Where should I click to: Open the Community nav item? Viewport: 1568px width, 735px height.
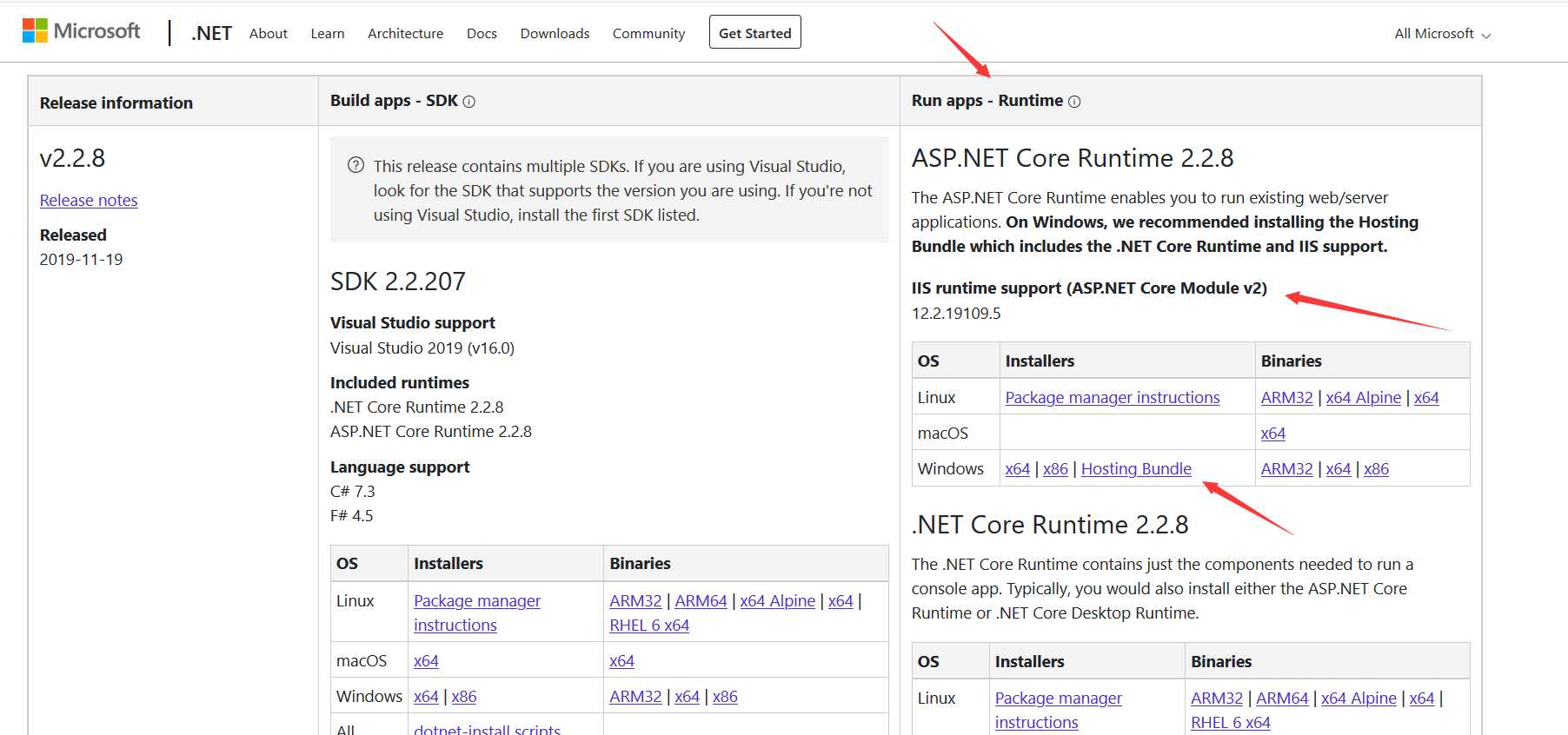point(648,33)
